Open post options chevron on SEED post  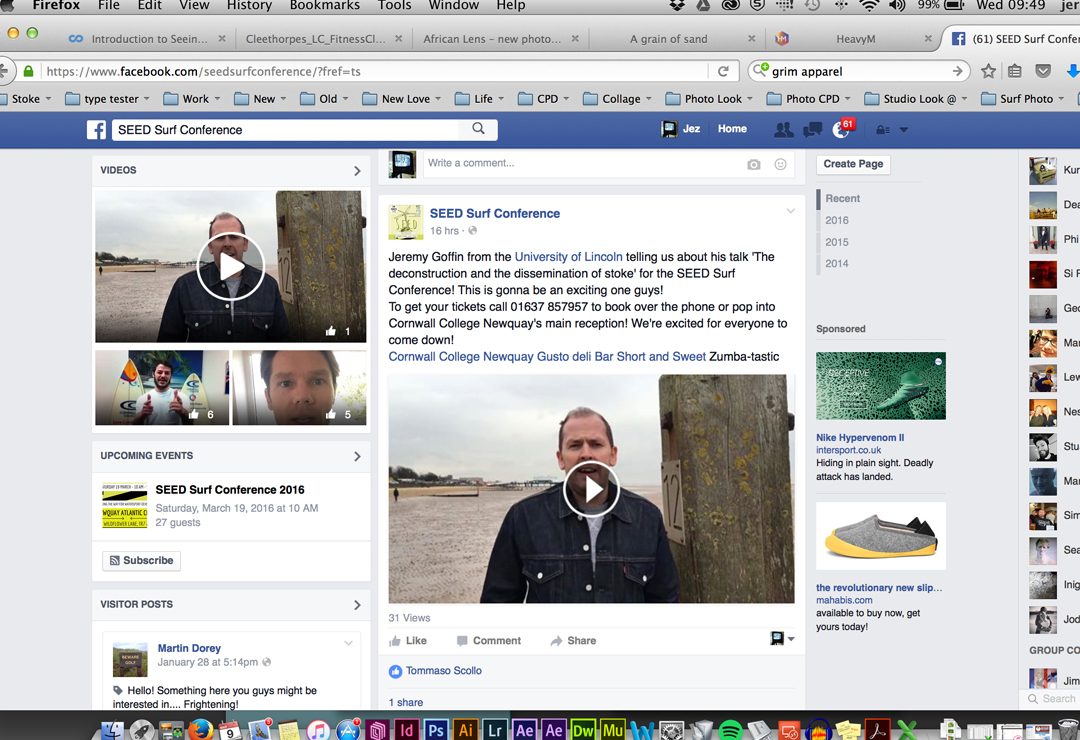pyautogui.click(x=790, y=212)
